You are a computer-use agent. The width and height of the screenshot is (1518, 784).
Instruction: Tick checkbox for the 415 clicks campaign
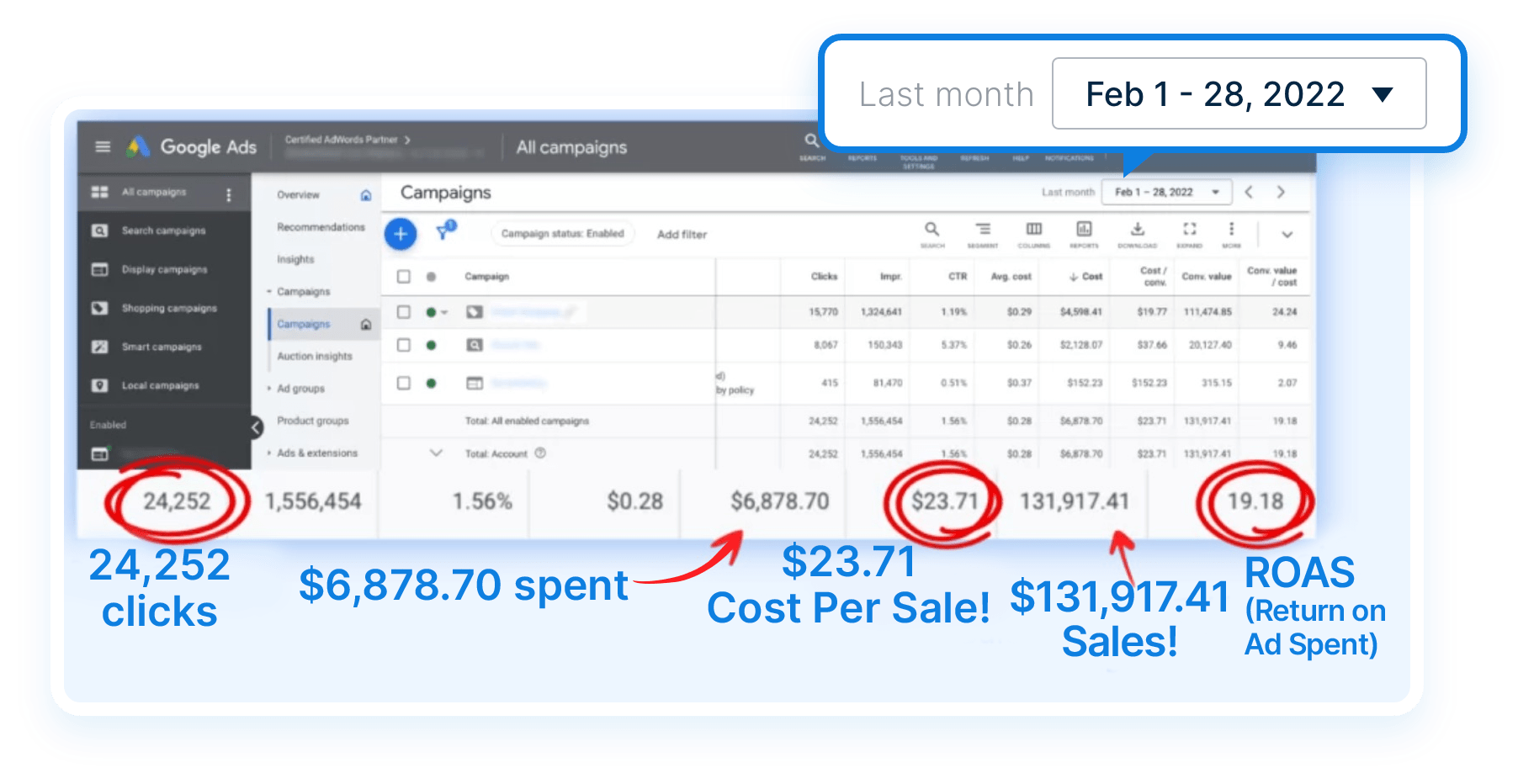pyautogui.click(x=404, y=383)
